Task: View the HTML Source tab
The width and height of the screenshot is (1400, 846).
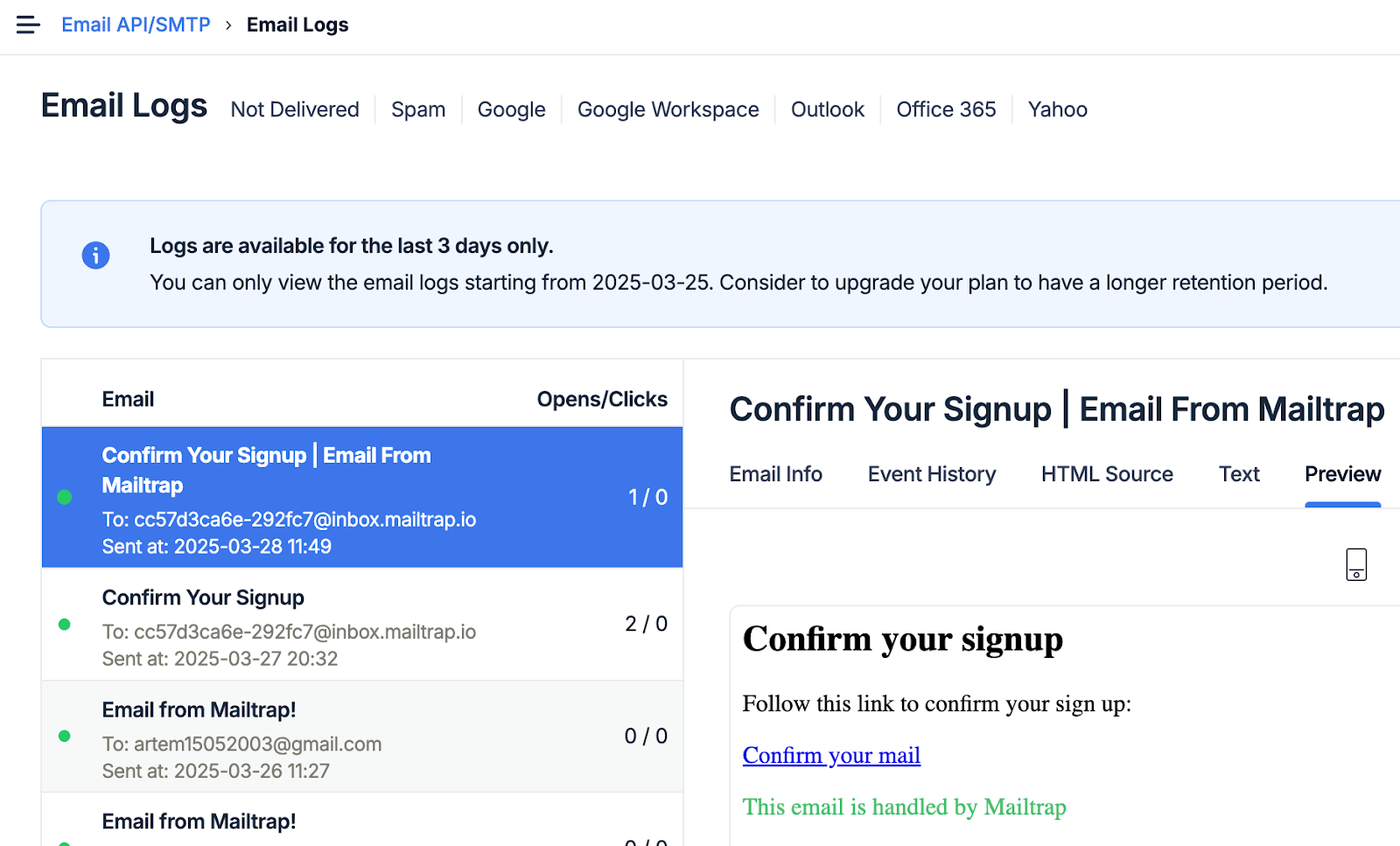Action: coord(1107,474)
